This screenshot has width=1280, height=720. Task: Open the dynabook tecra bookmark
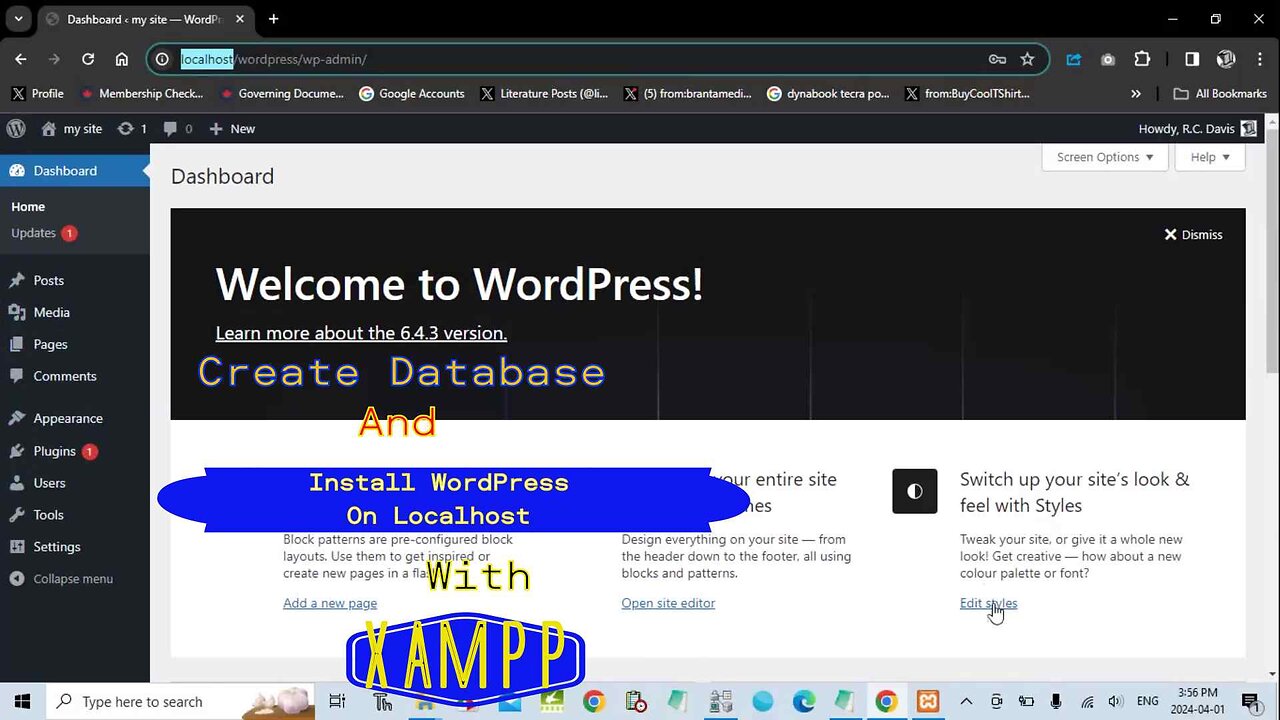(828, 94)
